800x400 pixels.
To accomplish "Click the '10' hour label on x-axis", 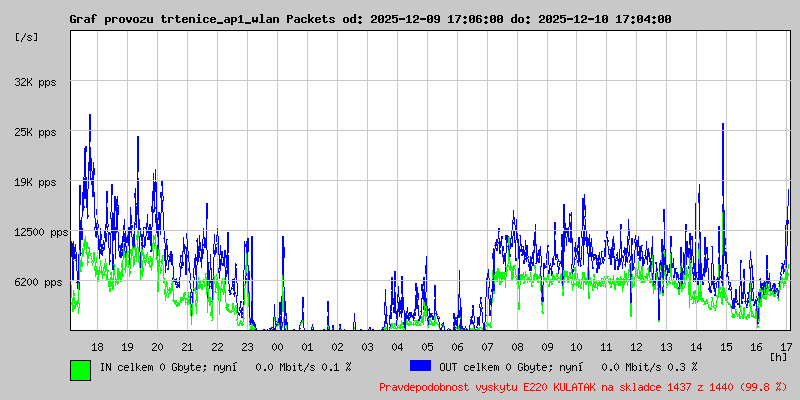I will pyautogui.click(x=577, y=347).
